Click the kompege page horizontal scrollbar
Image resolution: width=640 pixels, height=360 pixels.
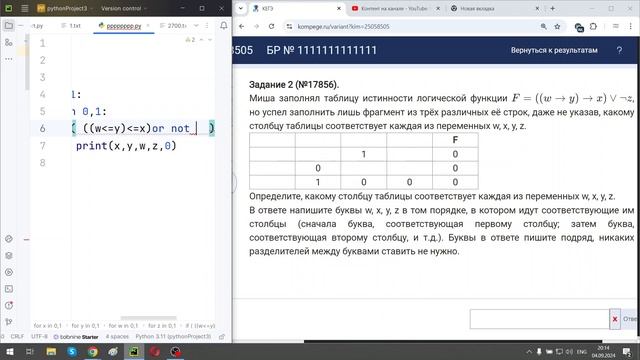tap(453, 341)
